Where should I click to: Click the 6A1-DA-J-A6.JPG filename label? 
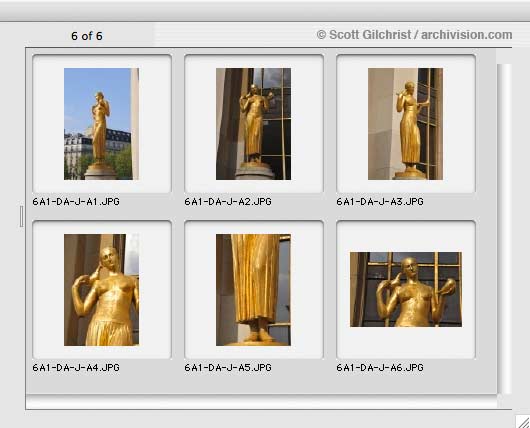[380, 367]
